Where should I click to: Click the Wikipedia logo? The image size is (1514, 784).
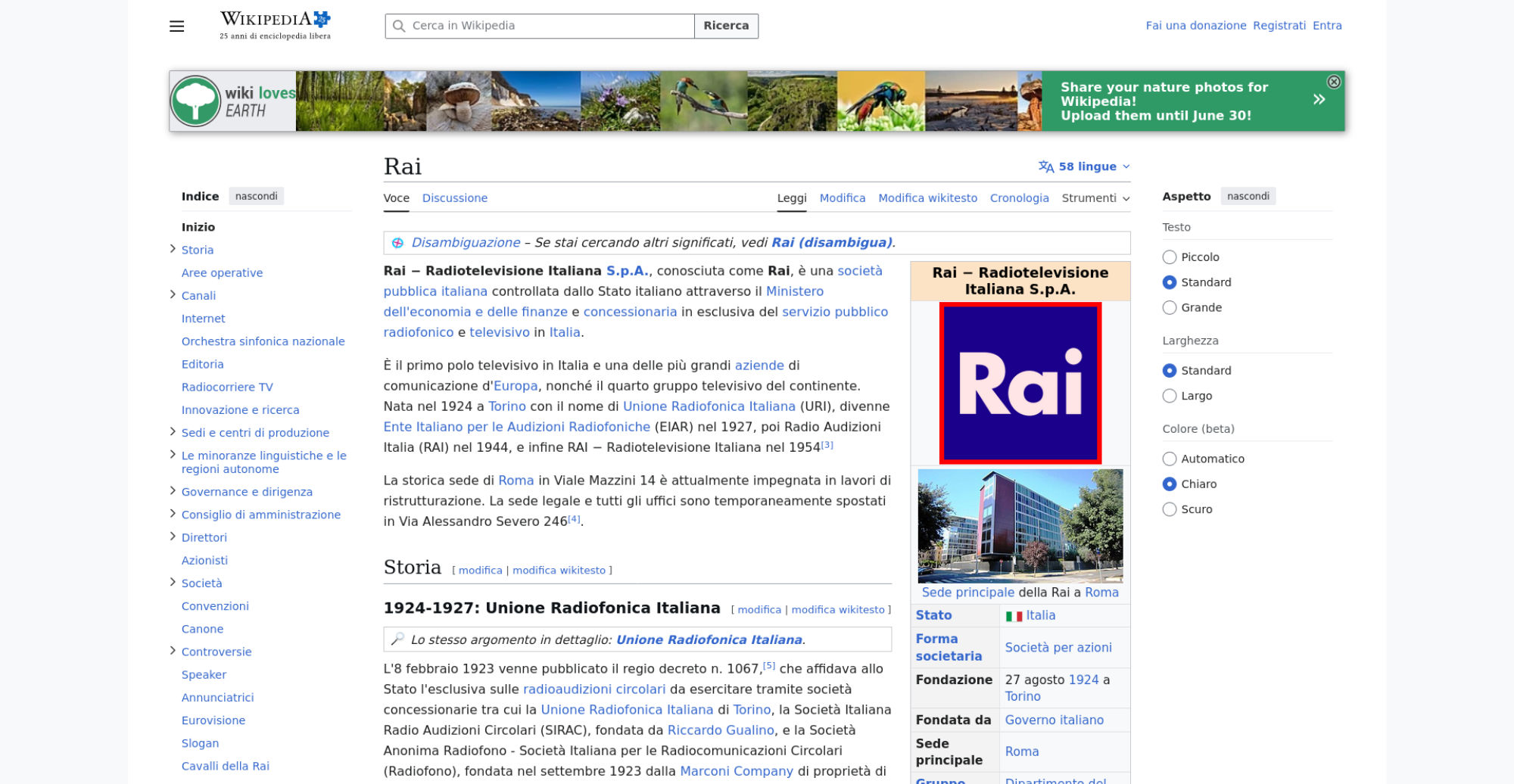(x=275, y=25)
